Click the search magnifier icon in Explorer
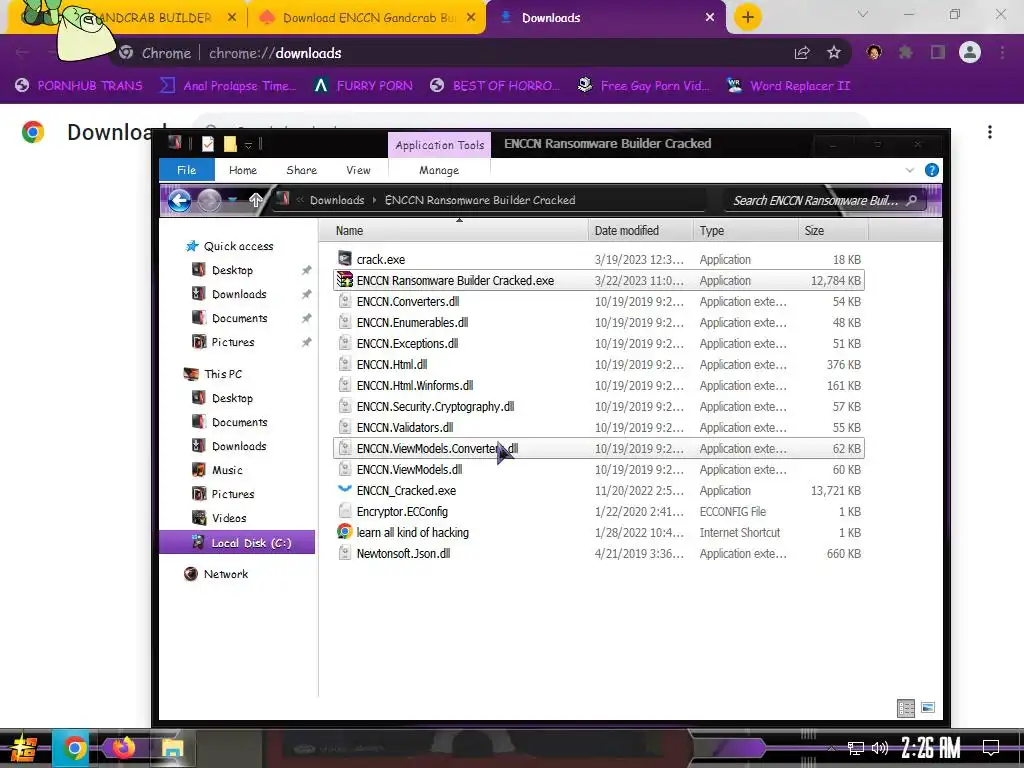 [912, 200]
